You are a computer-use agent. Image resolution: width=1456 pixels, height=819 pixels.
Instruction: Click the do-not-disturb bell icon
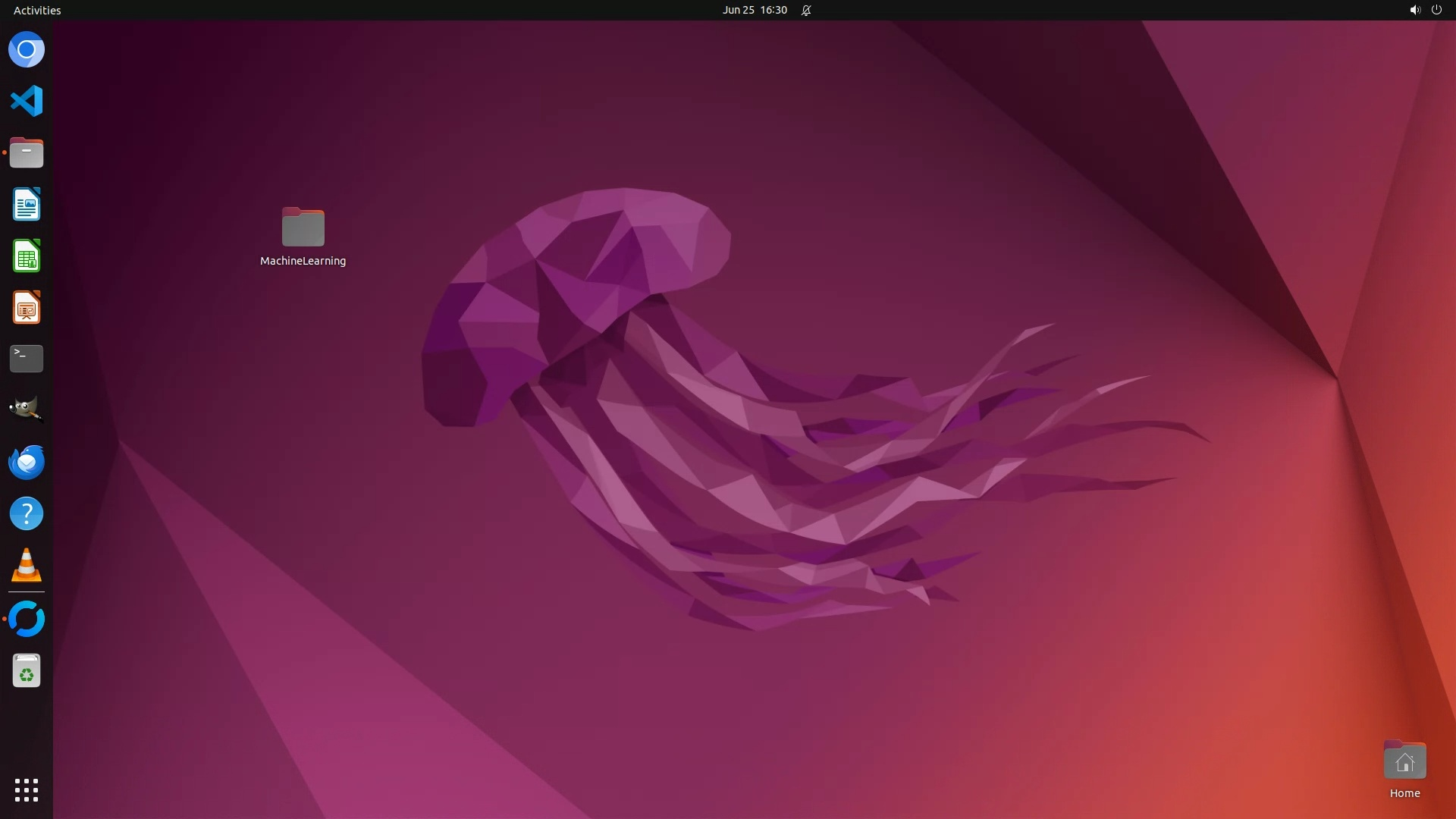tap(806, 10)
